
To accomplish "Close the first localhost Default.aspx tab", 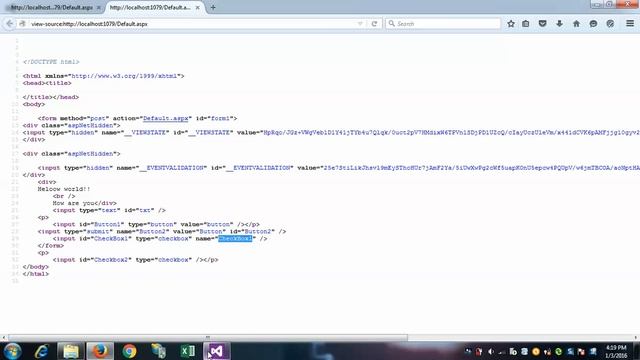I will click(x=98, y=7).
